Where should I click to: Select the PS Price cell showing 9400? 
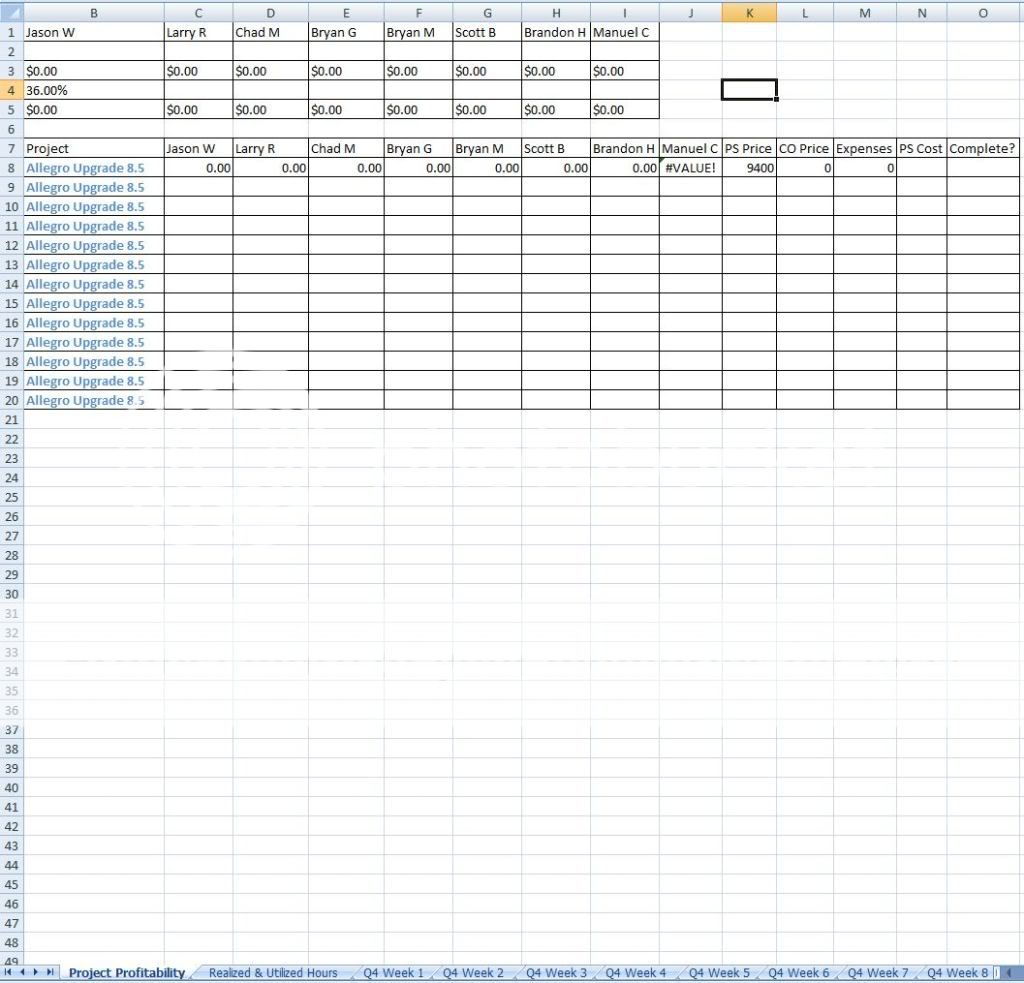coord(749,168)
